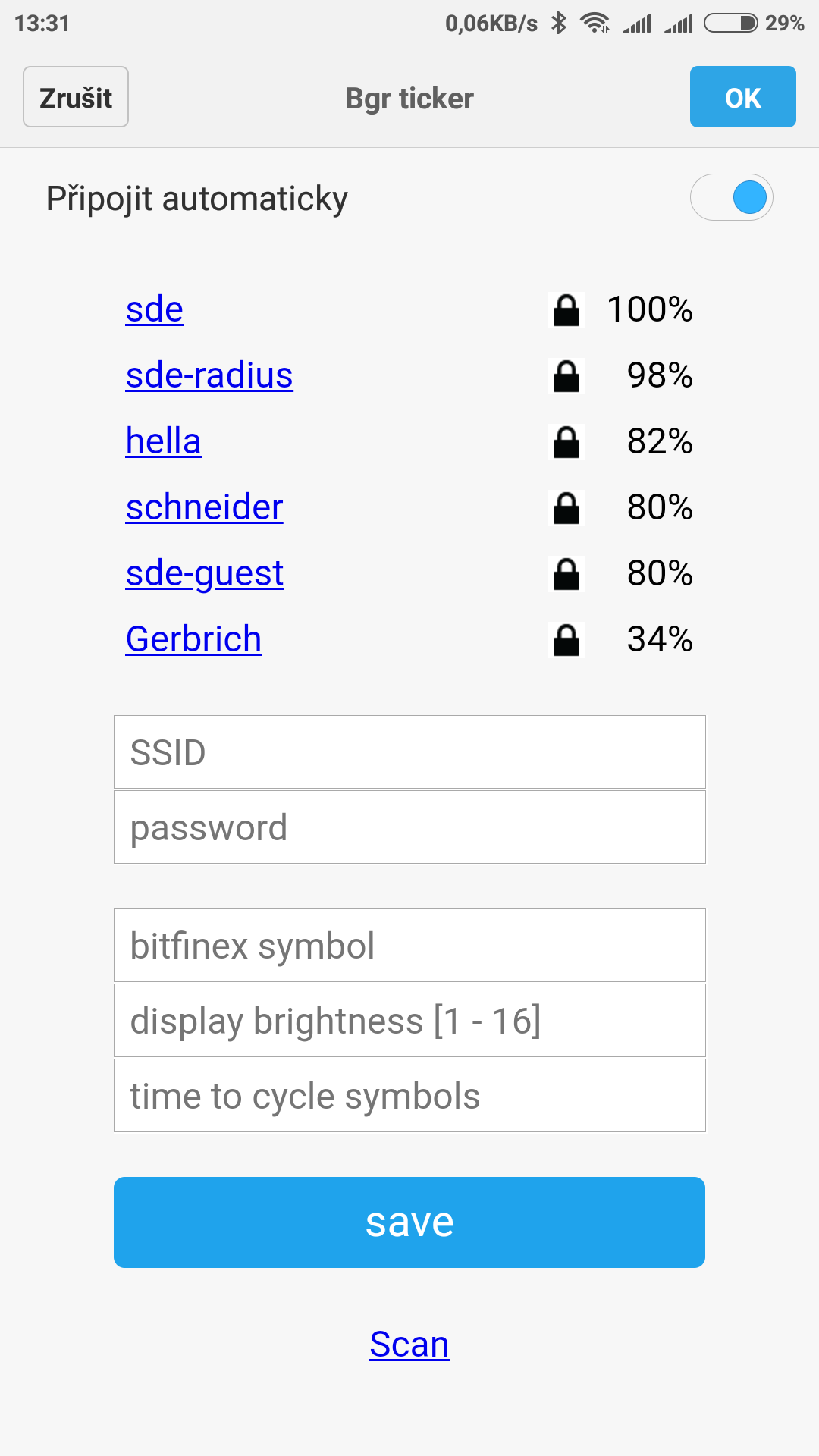The image size is (819, 1456).
Task: Rescan networks with the Scan link
Action: pos(409,1345)
